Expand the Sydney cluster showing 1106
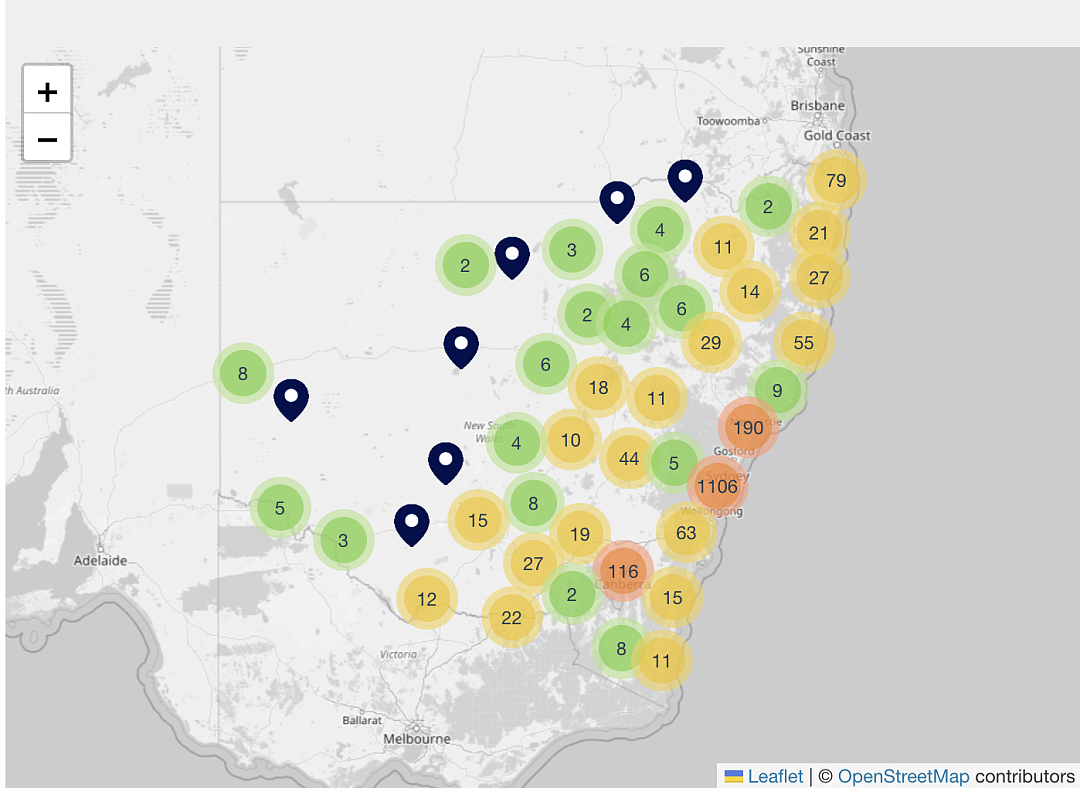 717,486
